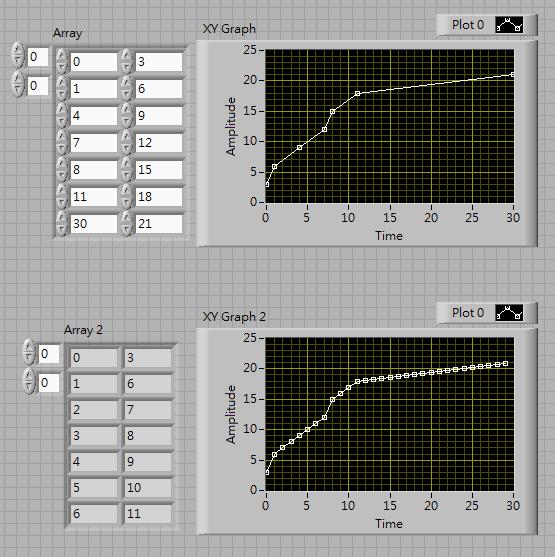Select Array cell containing 18
This screenshot has width=555, height=557.
159,197
